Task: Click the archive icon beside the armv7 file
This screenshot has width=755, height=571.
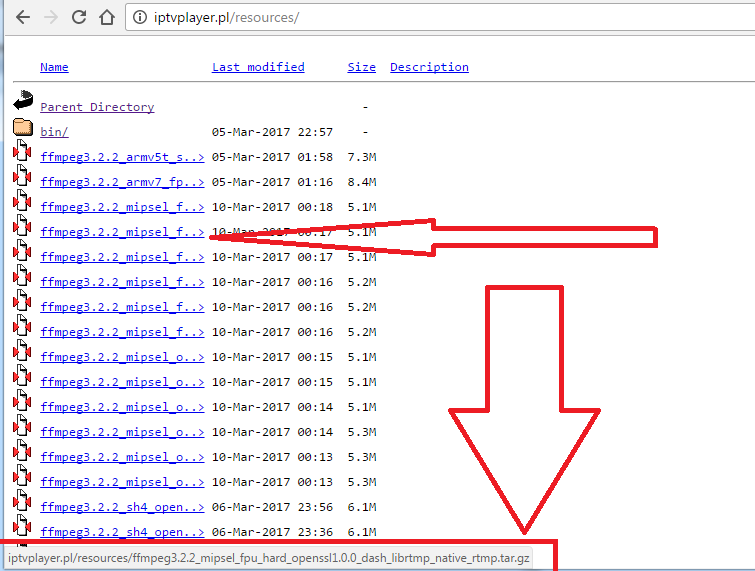Action: pos(23,178)
